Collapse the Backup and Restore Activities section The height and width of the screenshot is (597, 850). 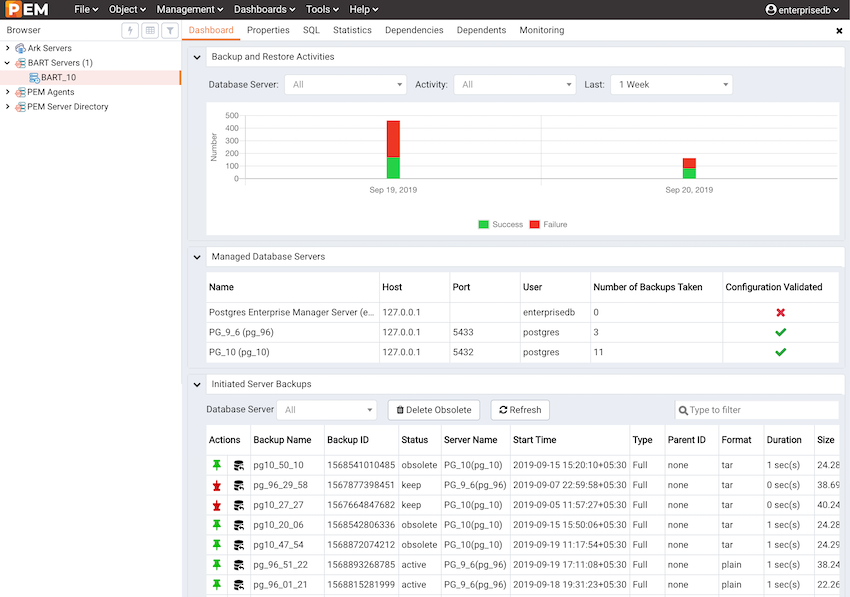(x=197, y=57)
